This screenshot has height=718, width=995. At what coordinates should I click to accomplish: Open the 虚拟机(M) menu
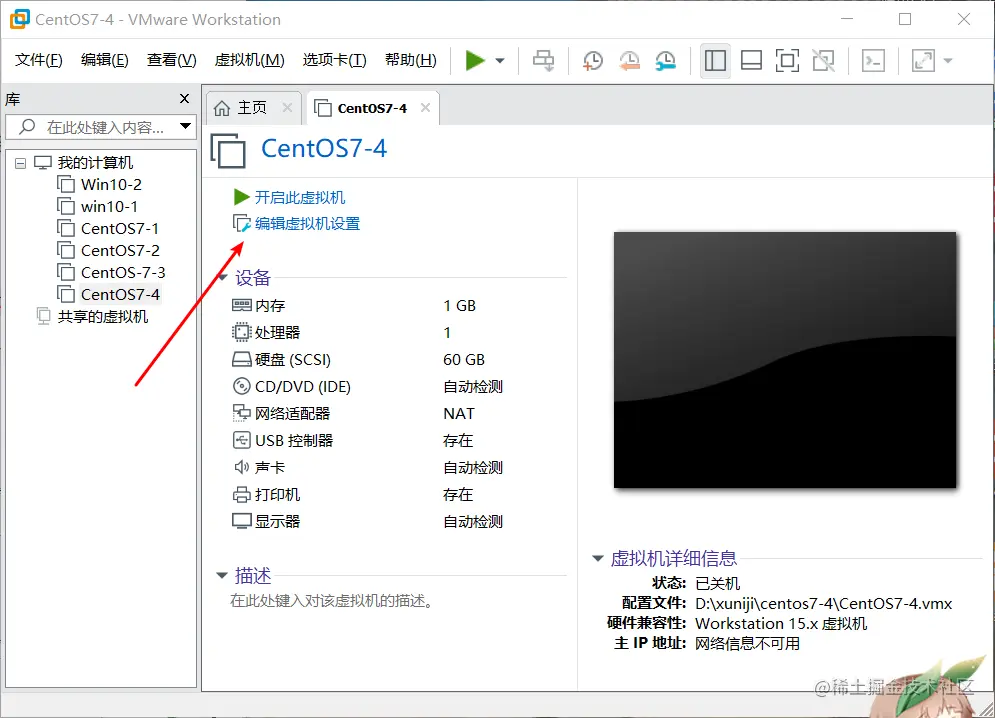click(x=249, y=60)
